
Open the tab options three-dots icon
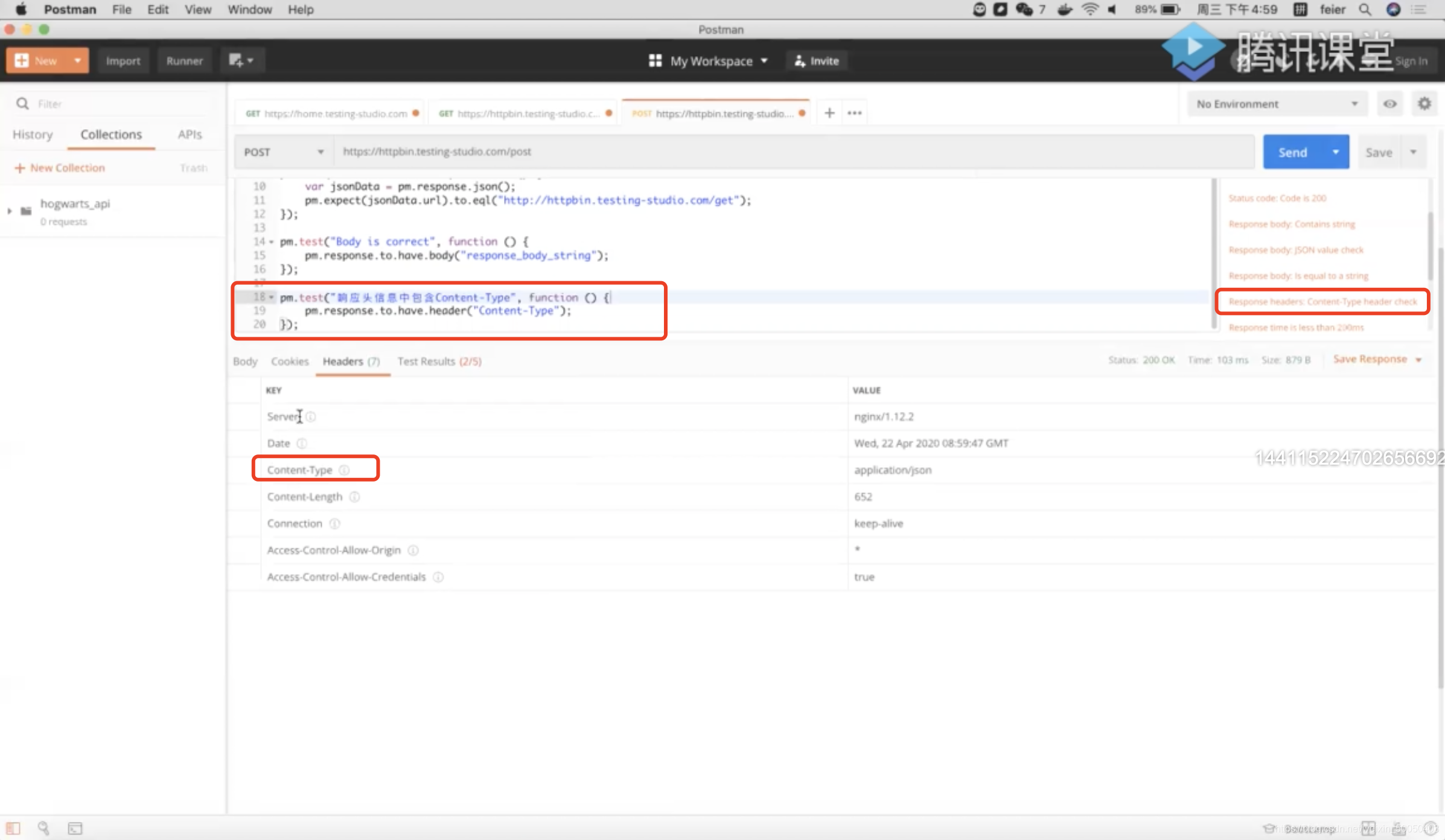854,113
